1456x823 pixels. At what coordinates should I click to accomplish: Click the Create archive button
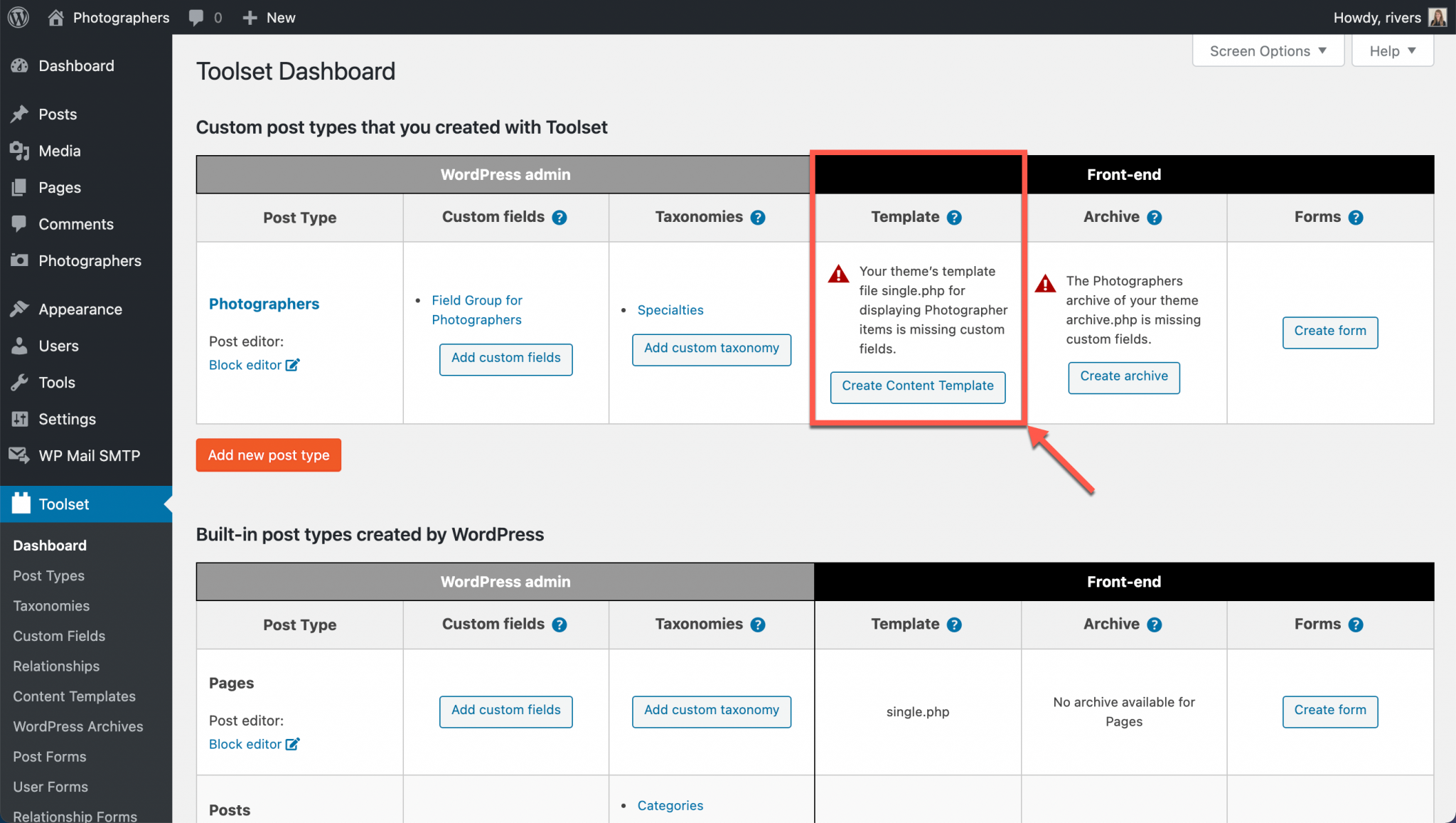click(x=1124, y=377)
